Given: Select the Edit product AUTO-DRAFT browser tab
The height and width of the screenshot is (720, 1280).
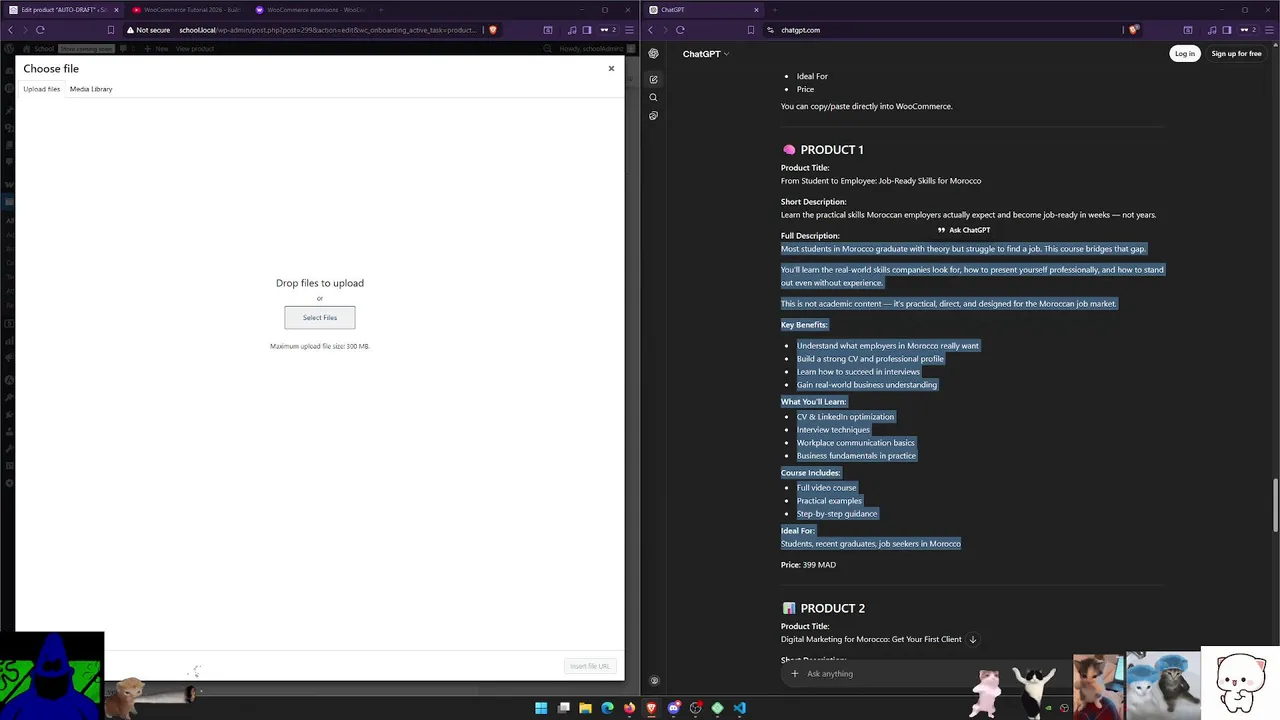Looking at the screenshot, I should [64, 10].
